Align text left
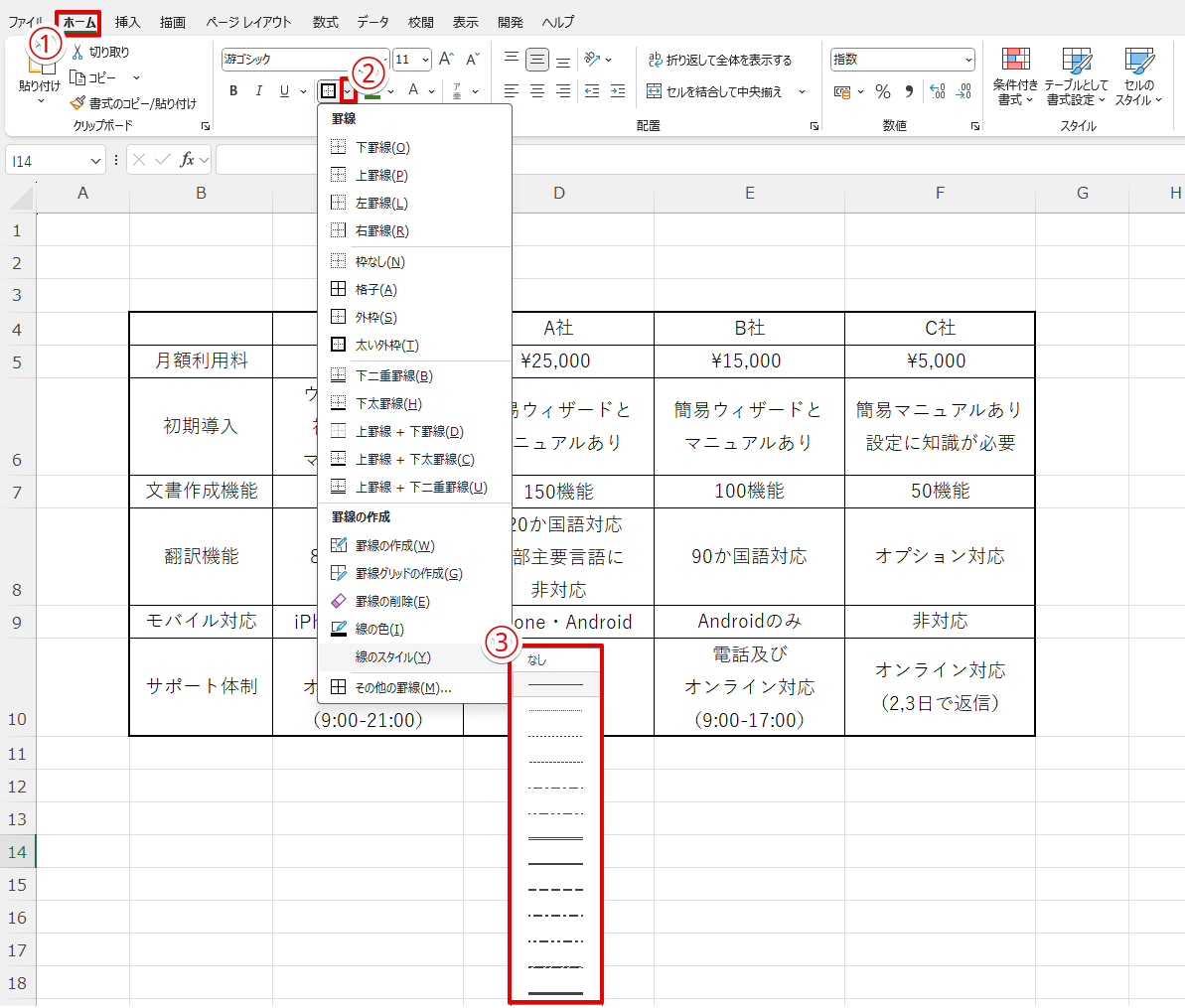Image resolution: width=1185 pixels, height=1008 pixels. (512, 91)
